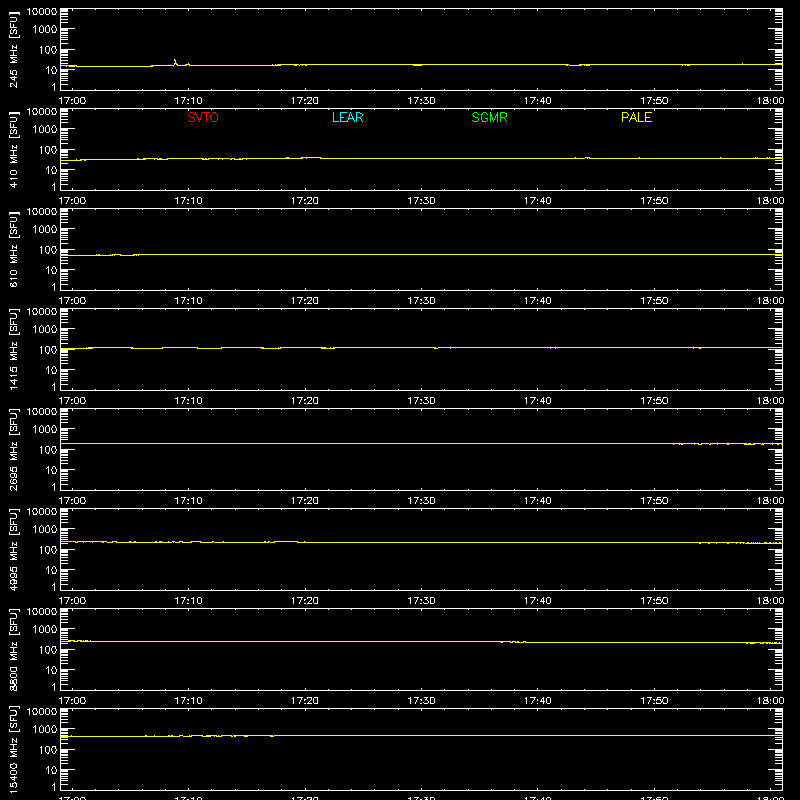
Task: Click the 1000 y-axis value on 410 MHz plot
Action: point(45,130)
